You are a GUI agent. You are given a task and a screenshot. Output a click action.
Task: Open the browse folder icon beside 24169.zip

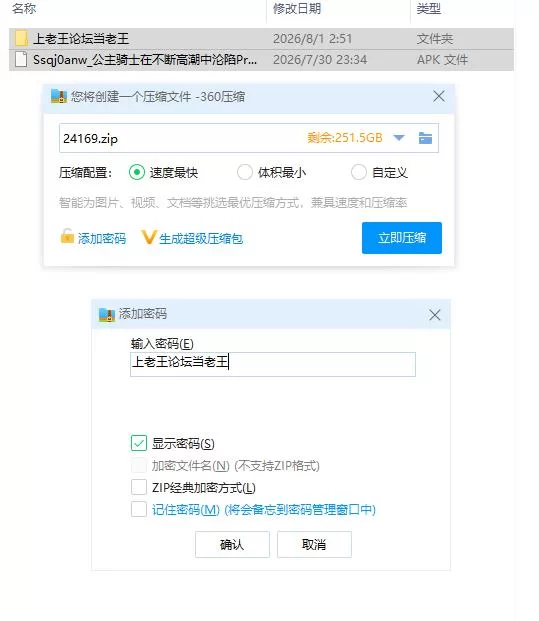coord(425,138)
